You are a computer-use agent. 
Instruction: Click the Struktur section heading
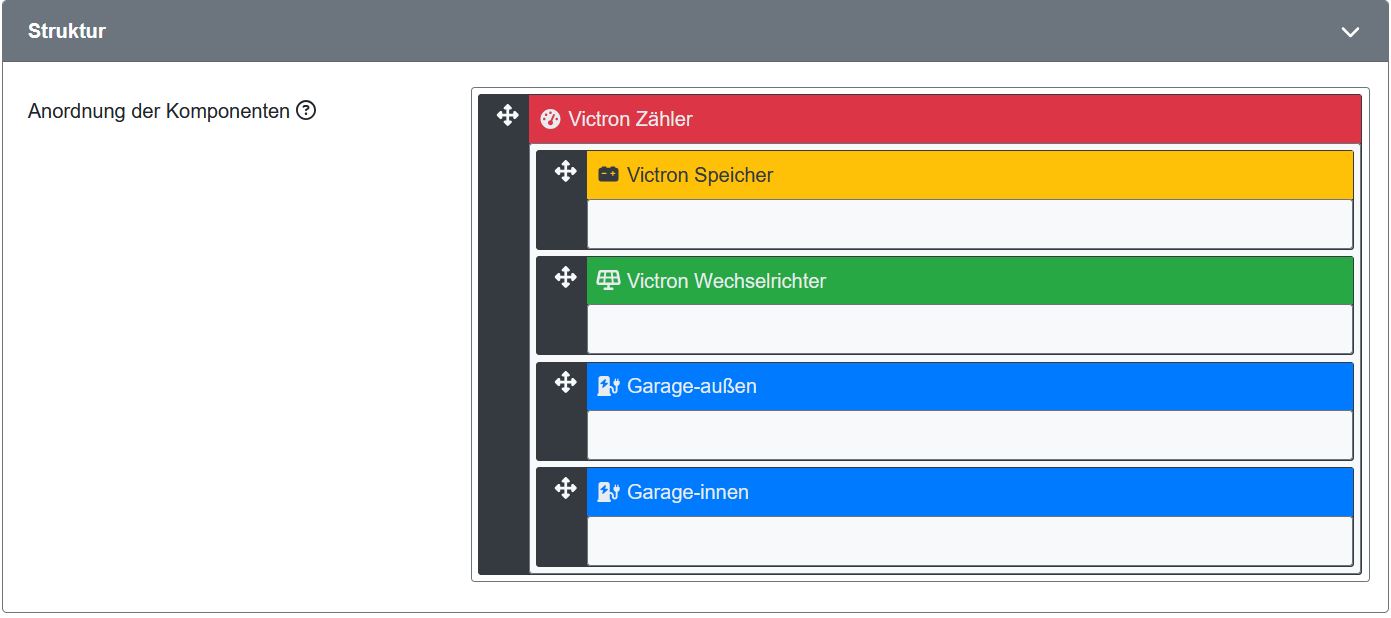click(67, 31)
